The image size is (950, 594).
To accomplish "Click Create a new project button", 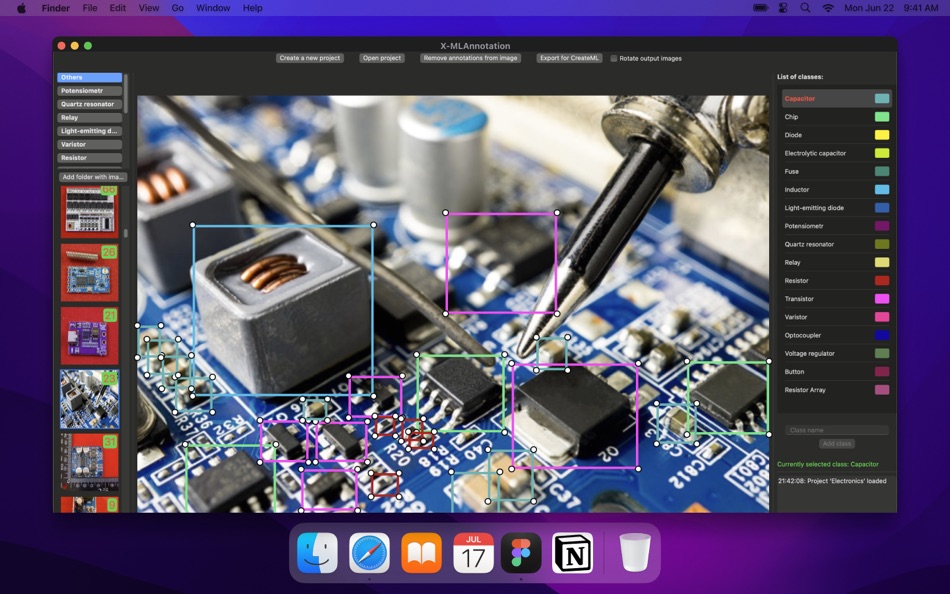I will pos(310,58).
